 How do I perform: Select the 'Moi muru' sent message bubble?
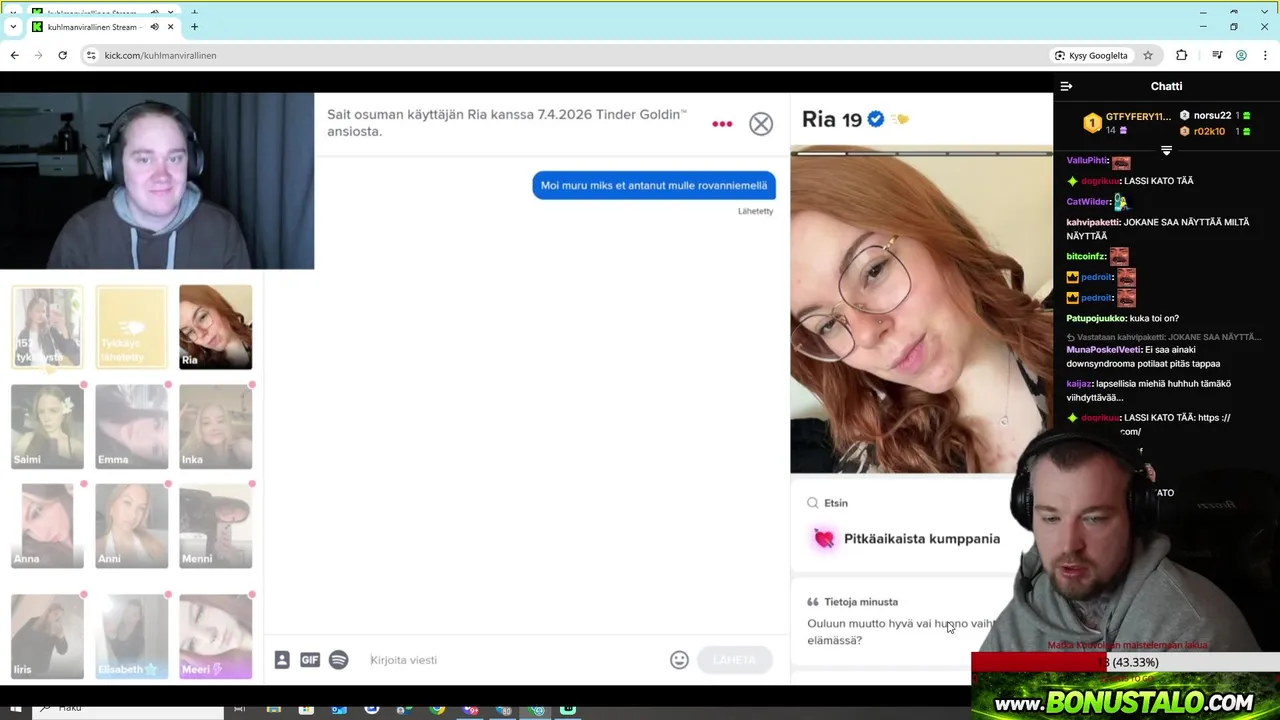point(654,185)
